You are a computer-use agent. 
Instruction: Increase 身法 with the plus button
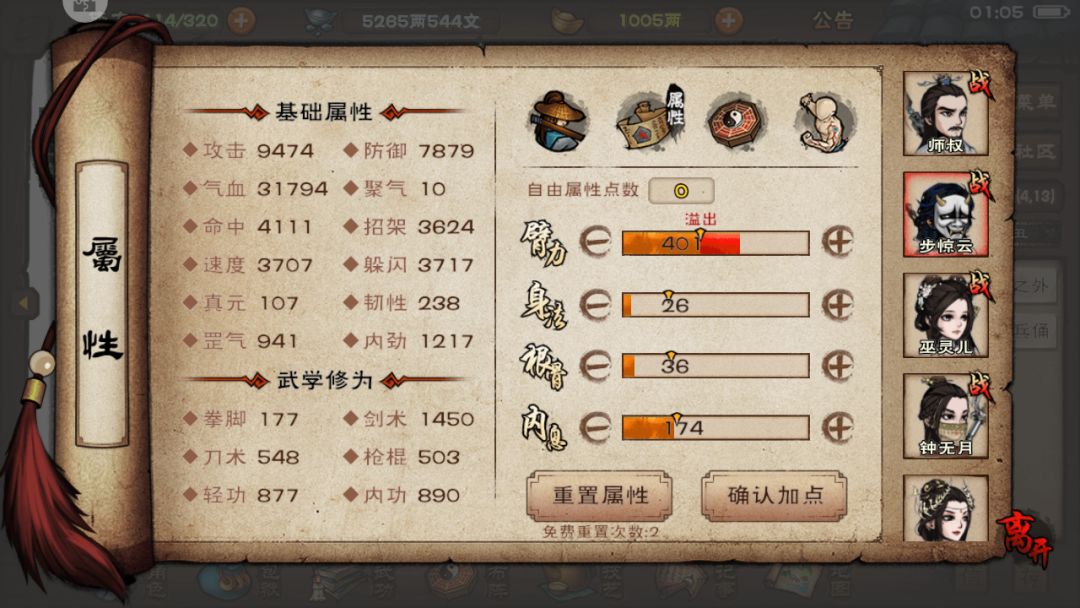(838, 304)
